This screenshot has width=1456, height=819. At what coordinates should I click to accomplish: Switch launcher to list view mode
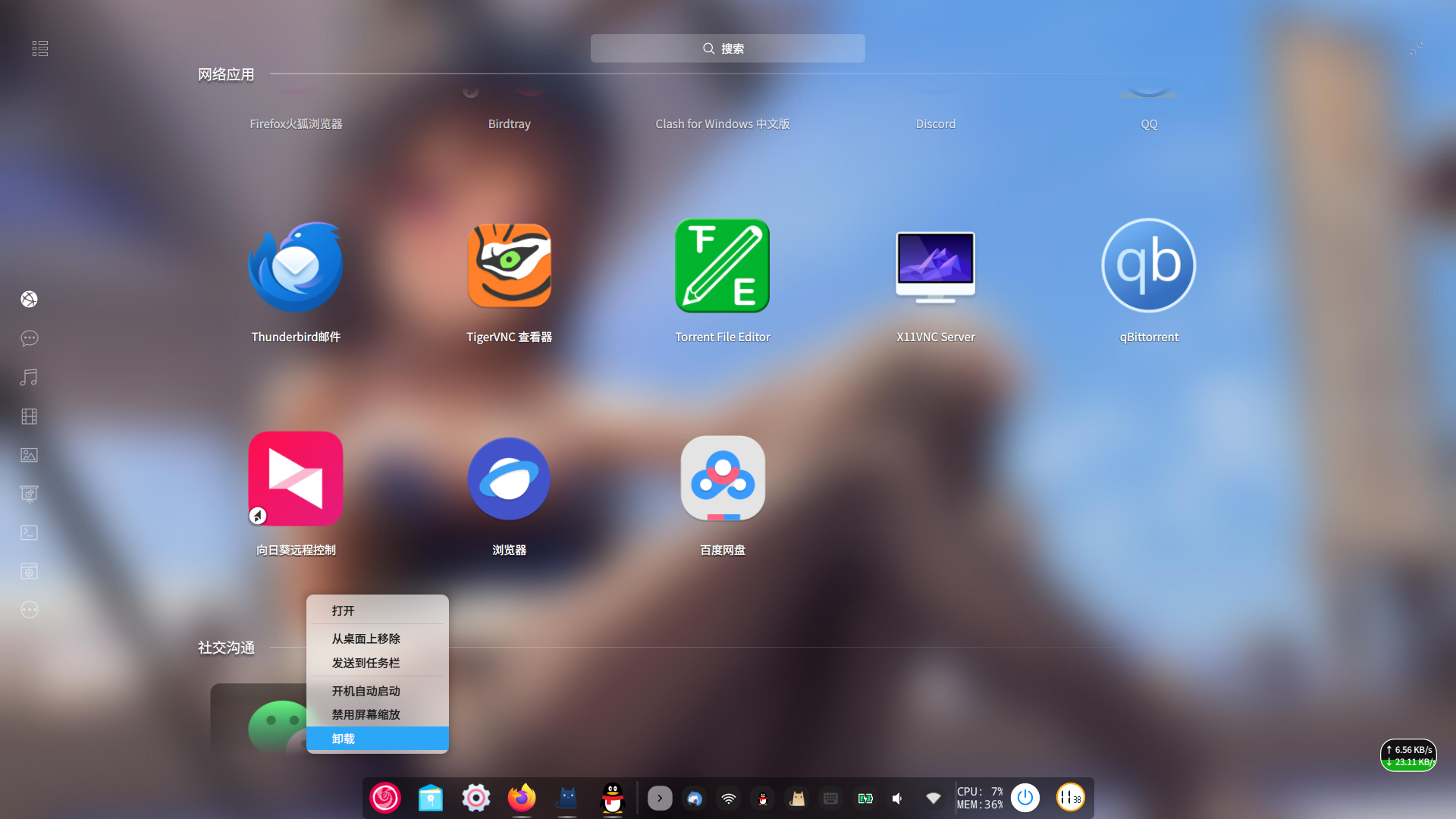click(40, 49)
